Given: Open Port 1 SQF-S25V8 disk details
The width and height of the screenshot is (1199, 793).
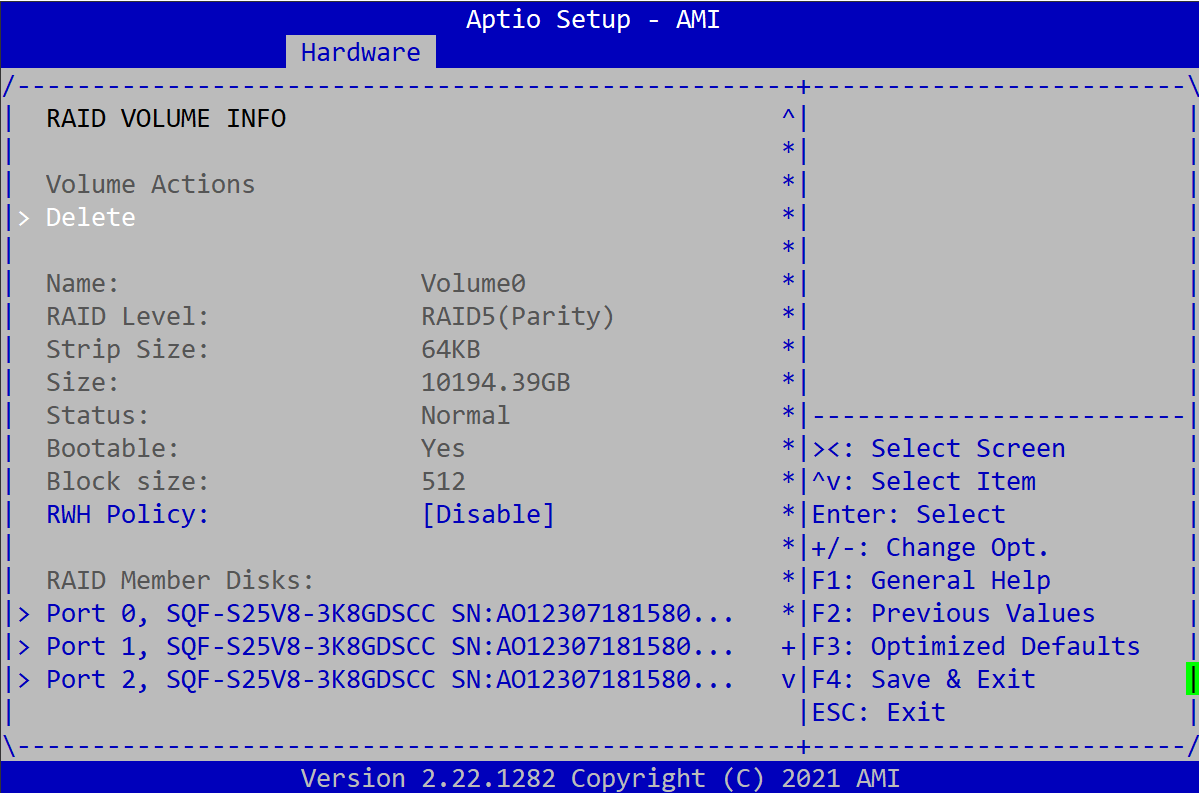Looking at the screenshot, I should (x=390, y=646).
